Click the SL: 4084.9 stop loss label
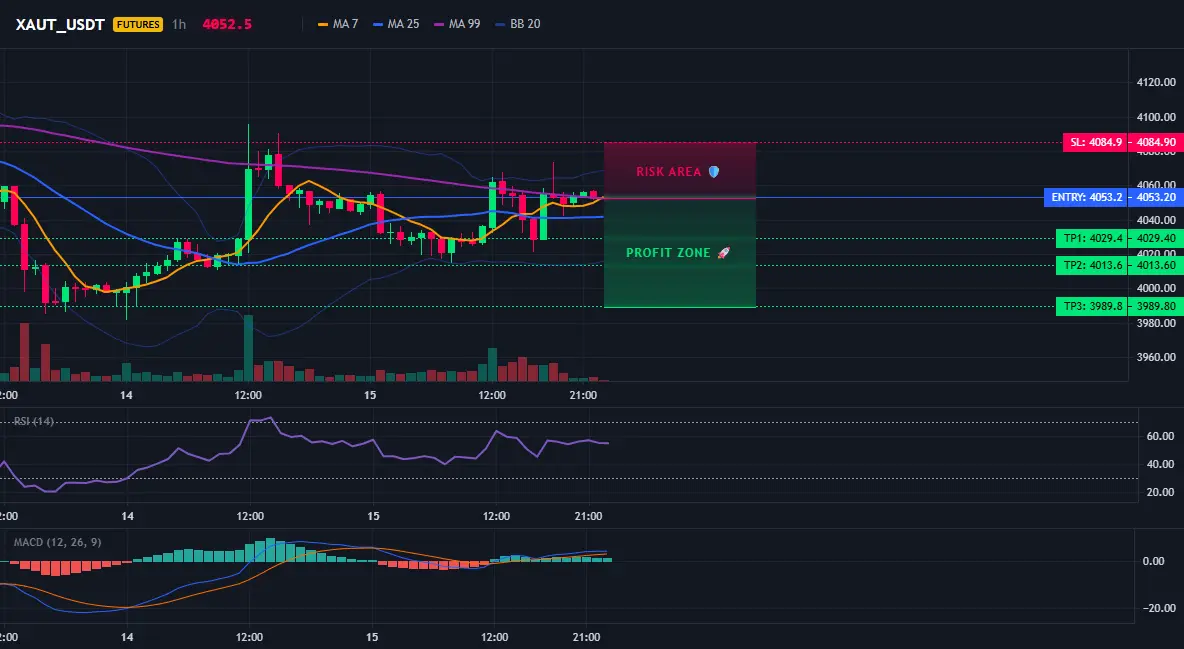1184x649 pixels. tap(1095, 142)
